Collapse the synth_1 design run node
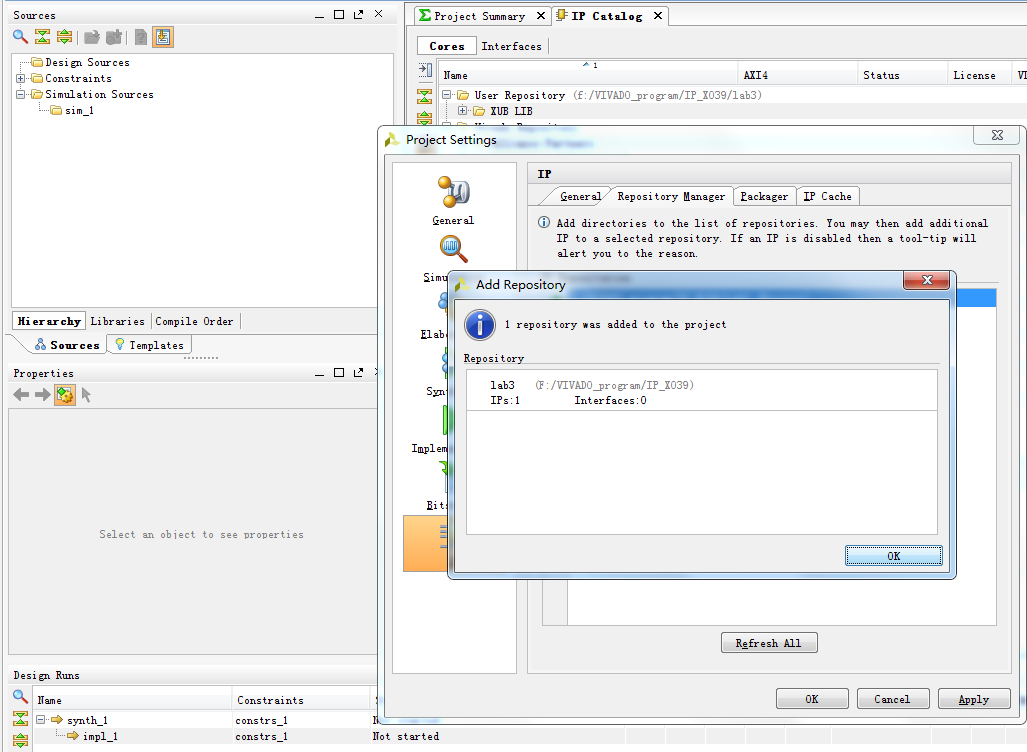This screenshot has width=1027, height=752. click(41, 720)
